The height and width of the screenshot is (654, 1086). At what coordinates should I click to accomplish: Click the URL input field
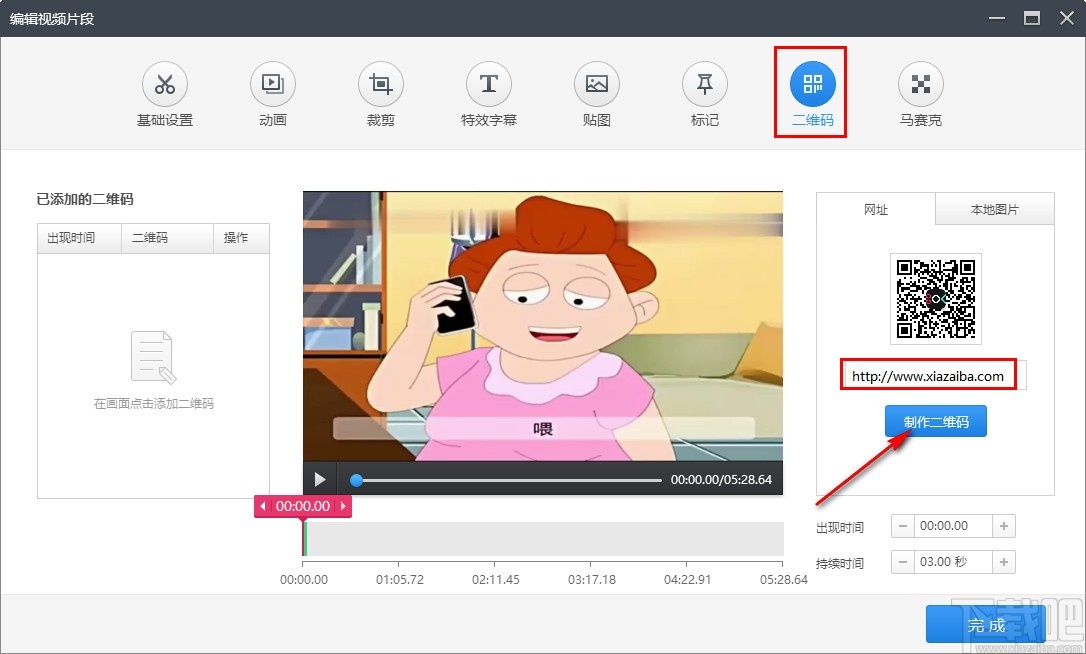[934, 375]
